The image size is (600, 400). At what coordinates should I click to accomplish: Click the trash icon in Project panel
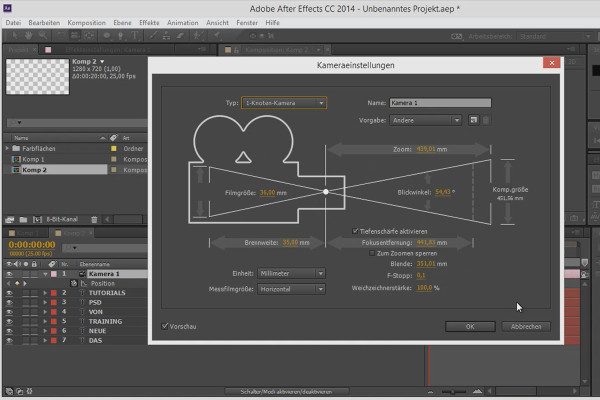94,219
